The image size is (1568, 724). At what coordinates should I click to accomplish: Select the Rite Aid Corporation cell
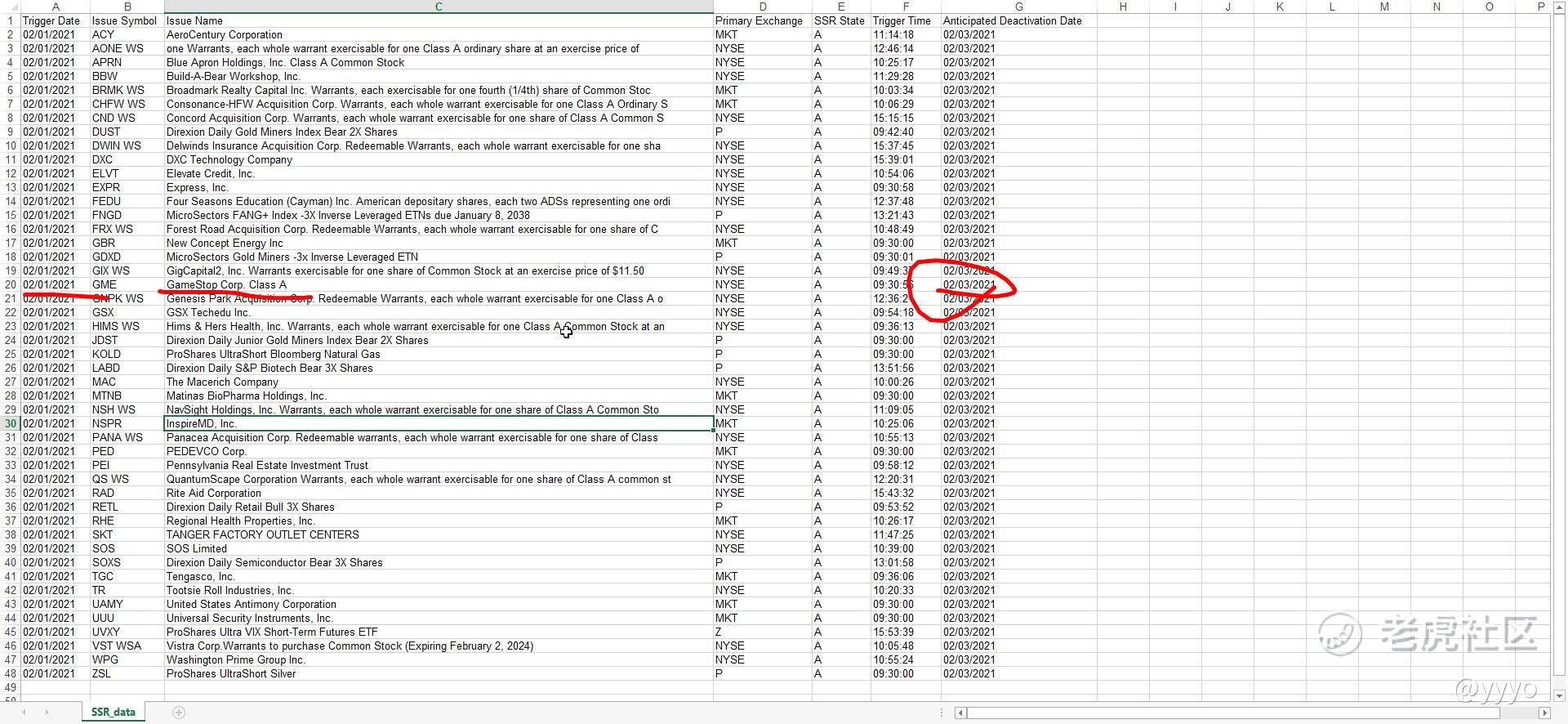coord(439,493)
